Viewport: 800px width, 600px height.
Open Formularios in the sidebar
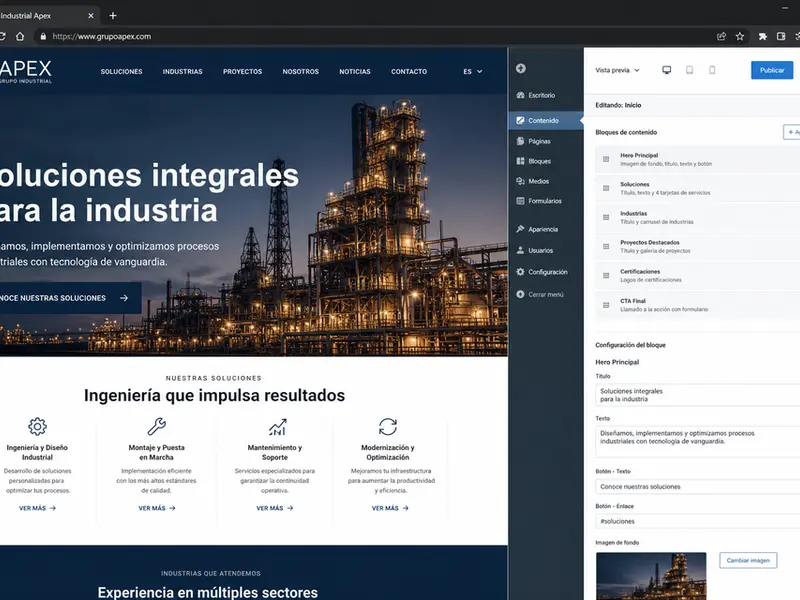pos(545,201)
